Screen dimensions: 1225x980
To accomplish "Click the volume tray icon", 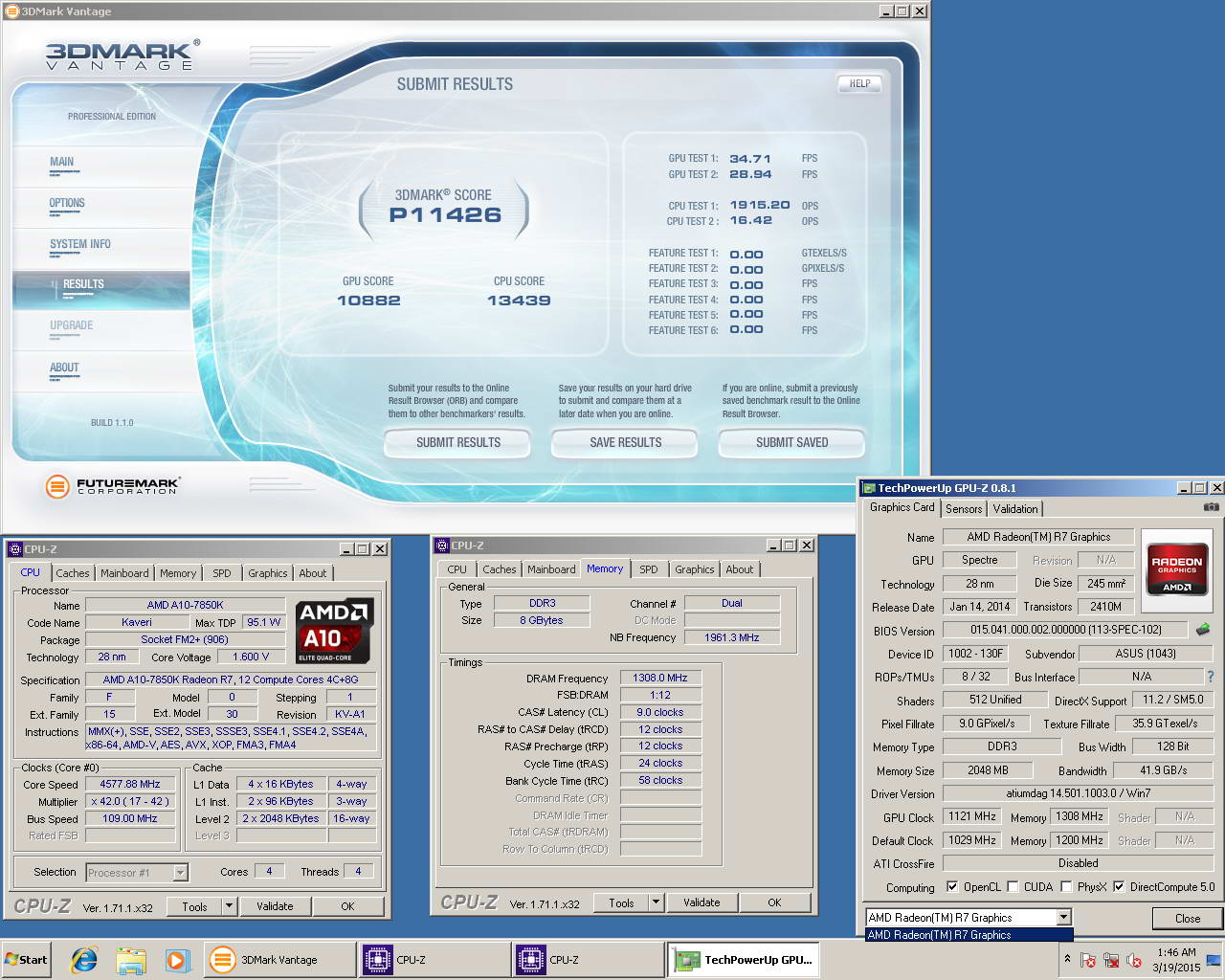I will (1134, 960).
